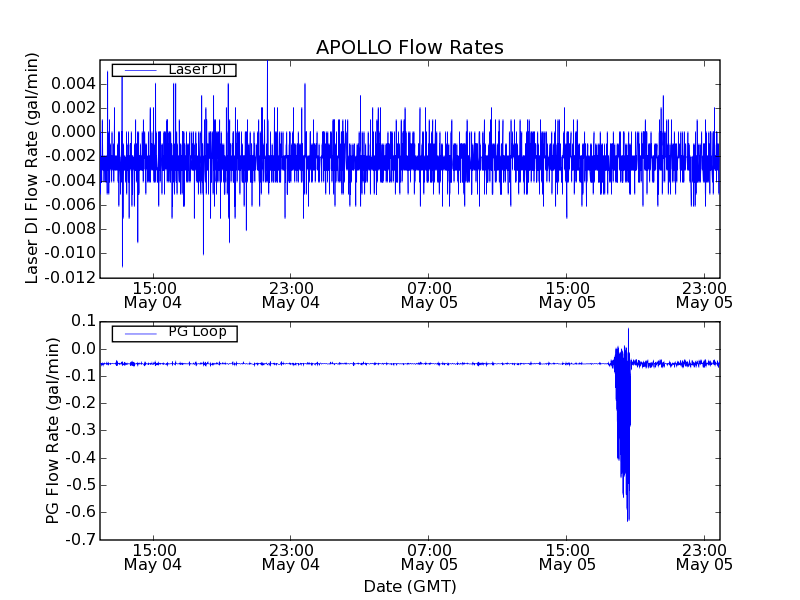Click the -0.7 y-axis tick on bottom plot
Screen dimensions: 800x600
pyautogui.click(x=80, y=540)
